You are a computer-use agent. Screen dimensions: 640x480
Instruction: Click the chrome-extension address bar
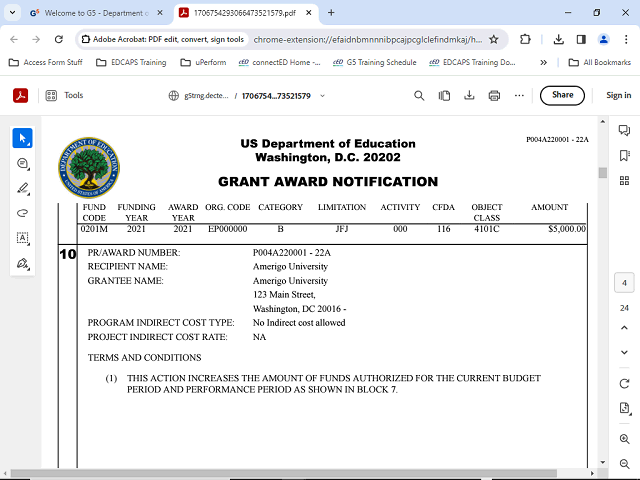click(x=367, y=40)
